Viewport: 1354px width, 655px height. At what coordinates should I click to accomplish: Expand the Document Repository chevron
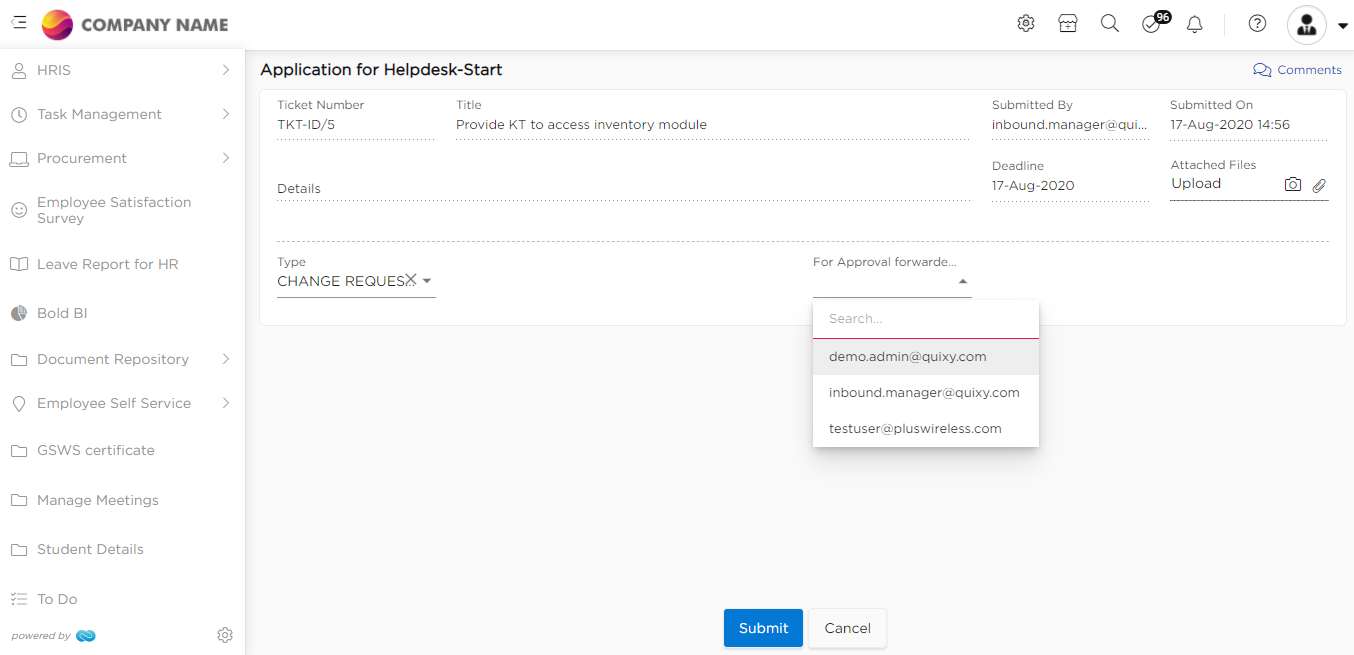[226, 359]
